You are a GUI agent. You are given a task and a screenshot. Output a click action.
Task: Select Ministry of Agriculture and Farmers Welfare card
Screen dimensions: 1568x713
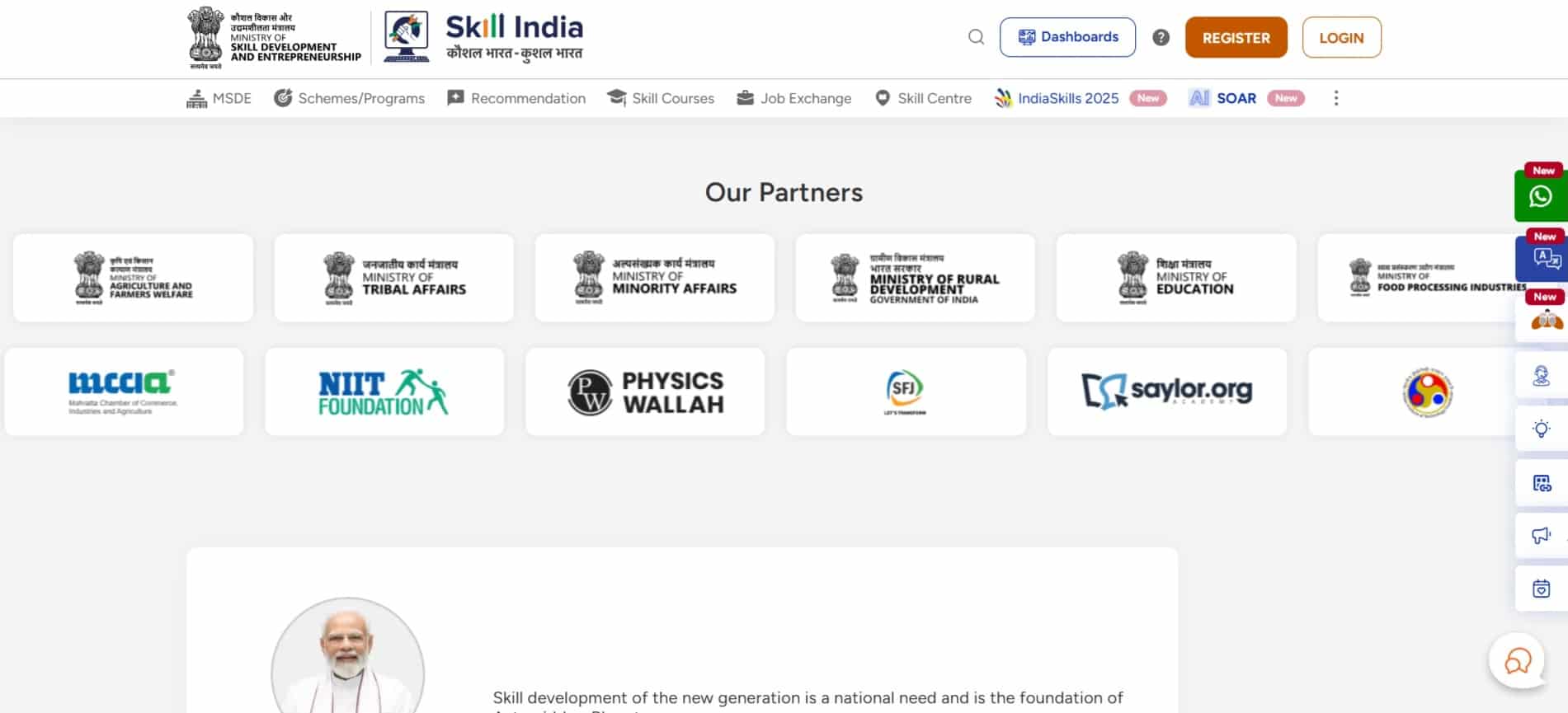click(133, 278)
